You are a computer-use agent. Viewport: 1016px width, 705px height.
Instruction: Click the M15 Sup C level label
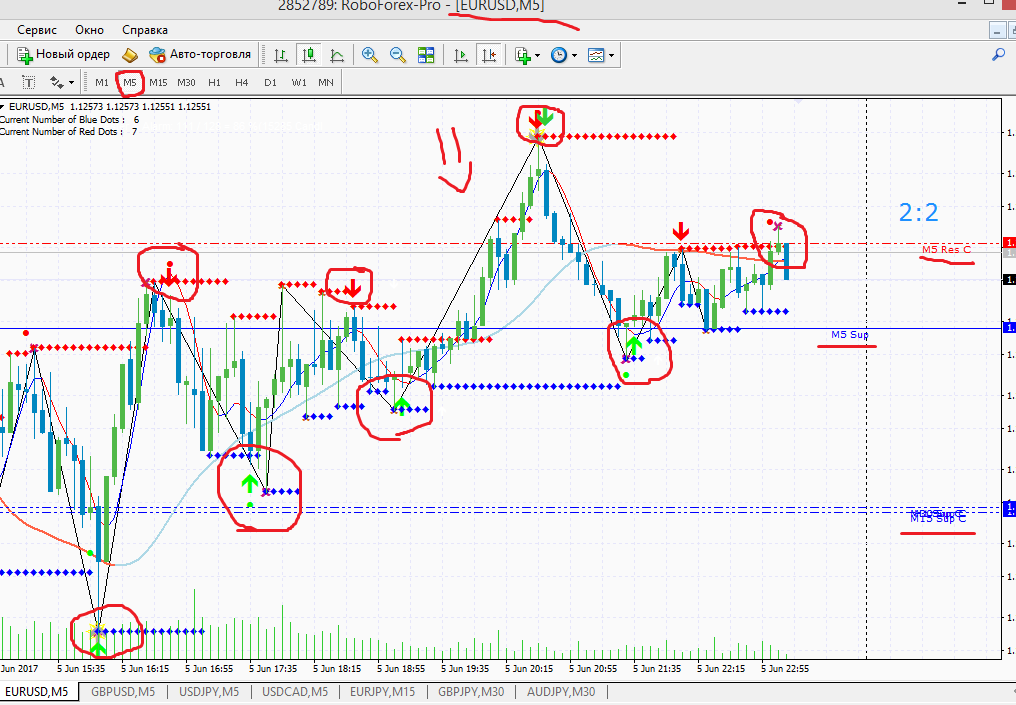[938, 518]
